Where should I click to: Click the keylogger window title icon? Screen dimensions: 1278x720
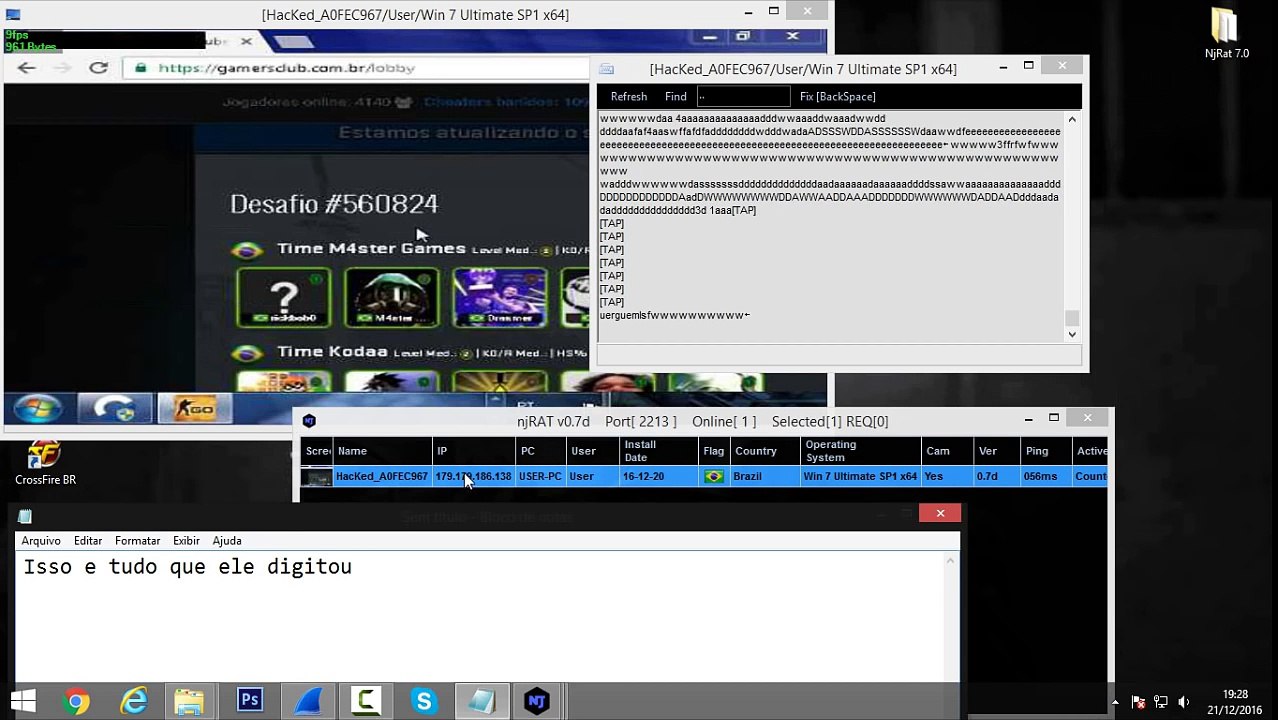(x=606, y=69)
